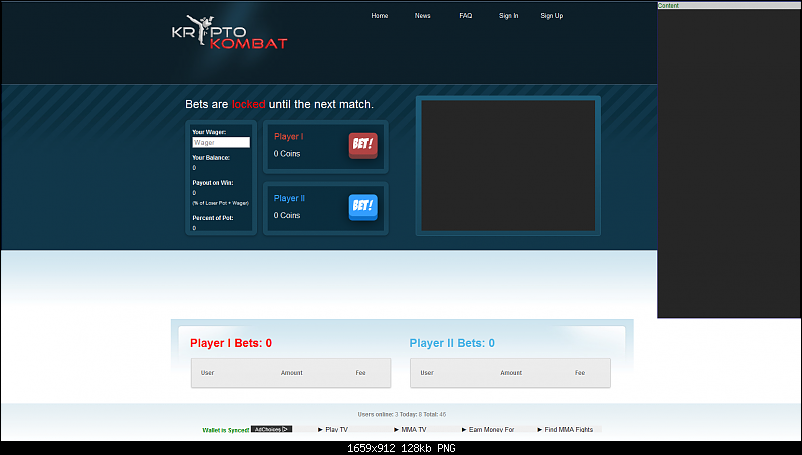Open the Home page from navigation
The image size is (802, 455).
click(x=380, y=16)
